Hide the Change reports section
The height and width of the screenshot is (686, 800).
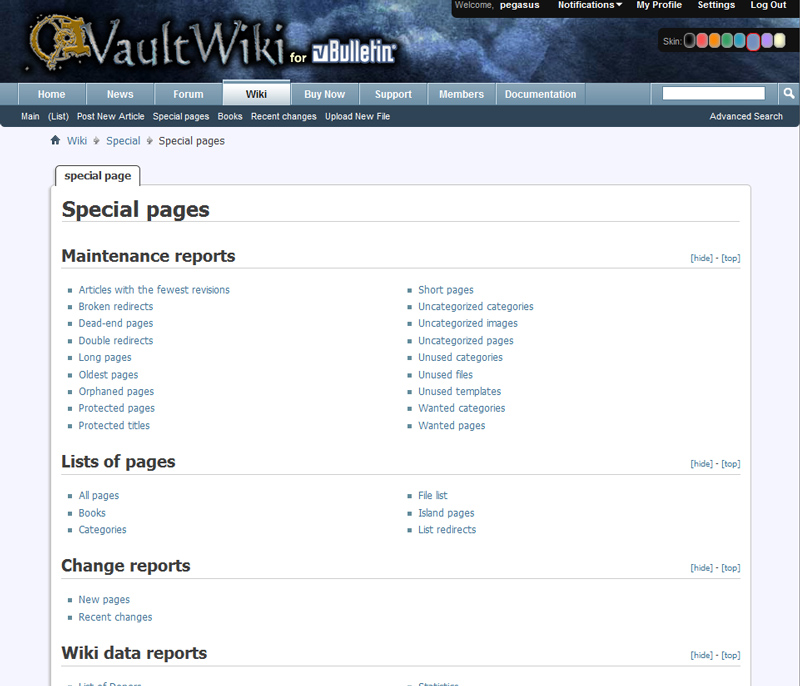pos(702,568)
